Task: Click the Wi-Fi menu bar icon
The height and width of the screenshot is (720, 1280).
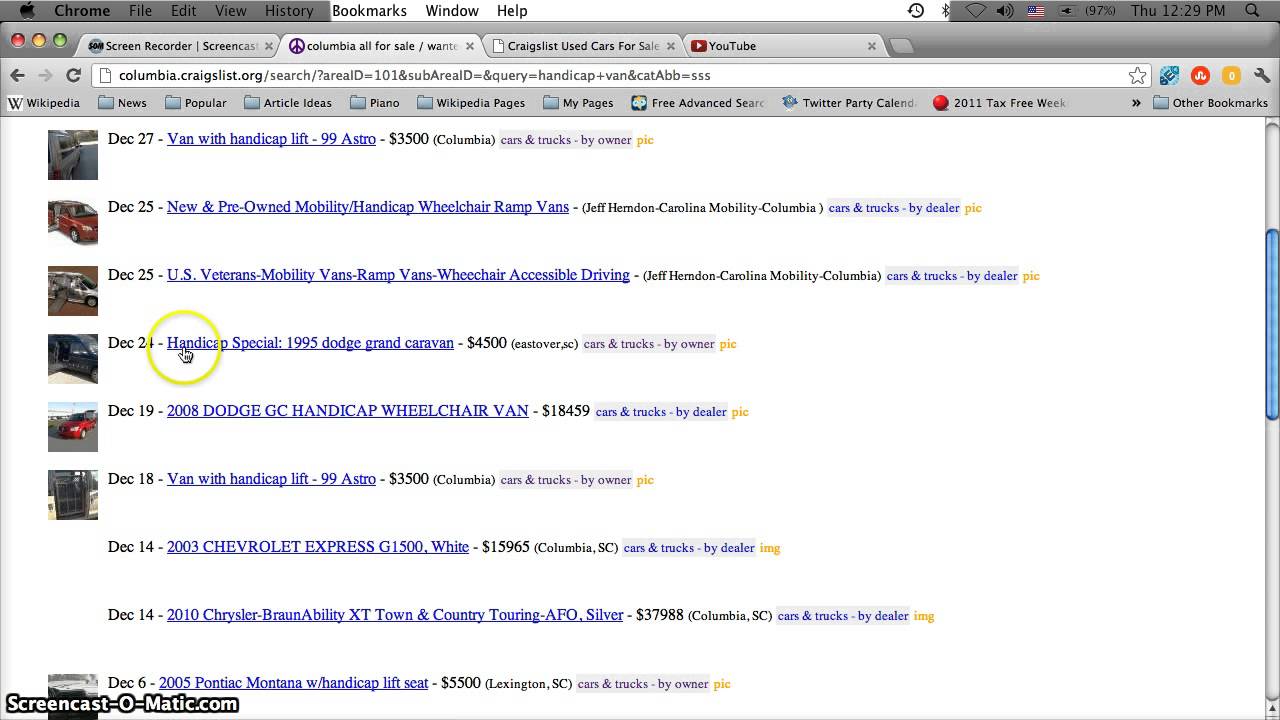Action: tap(976, 10)
